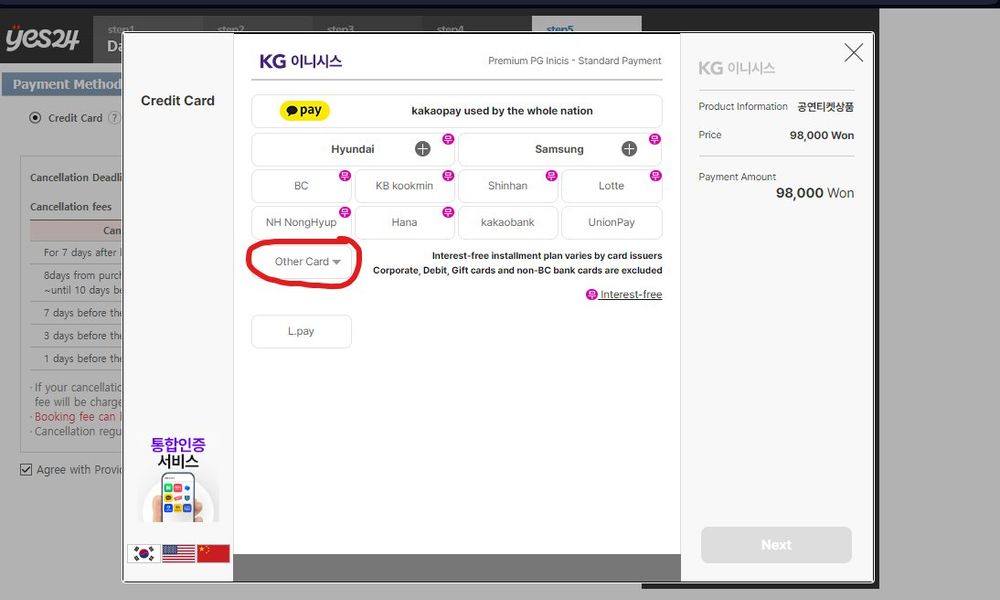1000x600 pixels.
Task: Click the KG Inicis header logo
Action: pos(300,61)
